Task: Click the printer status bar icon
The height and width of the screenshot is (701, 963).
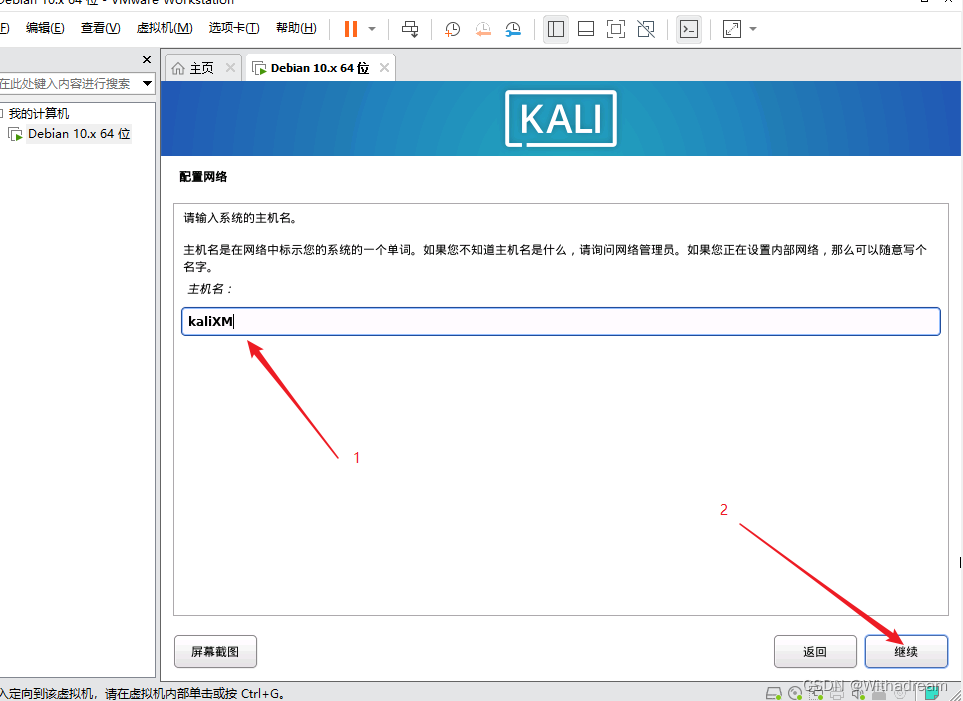Action: tap(837, 694)
